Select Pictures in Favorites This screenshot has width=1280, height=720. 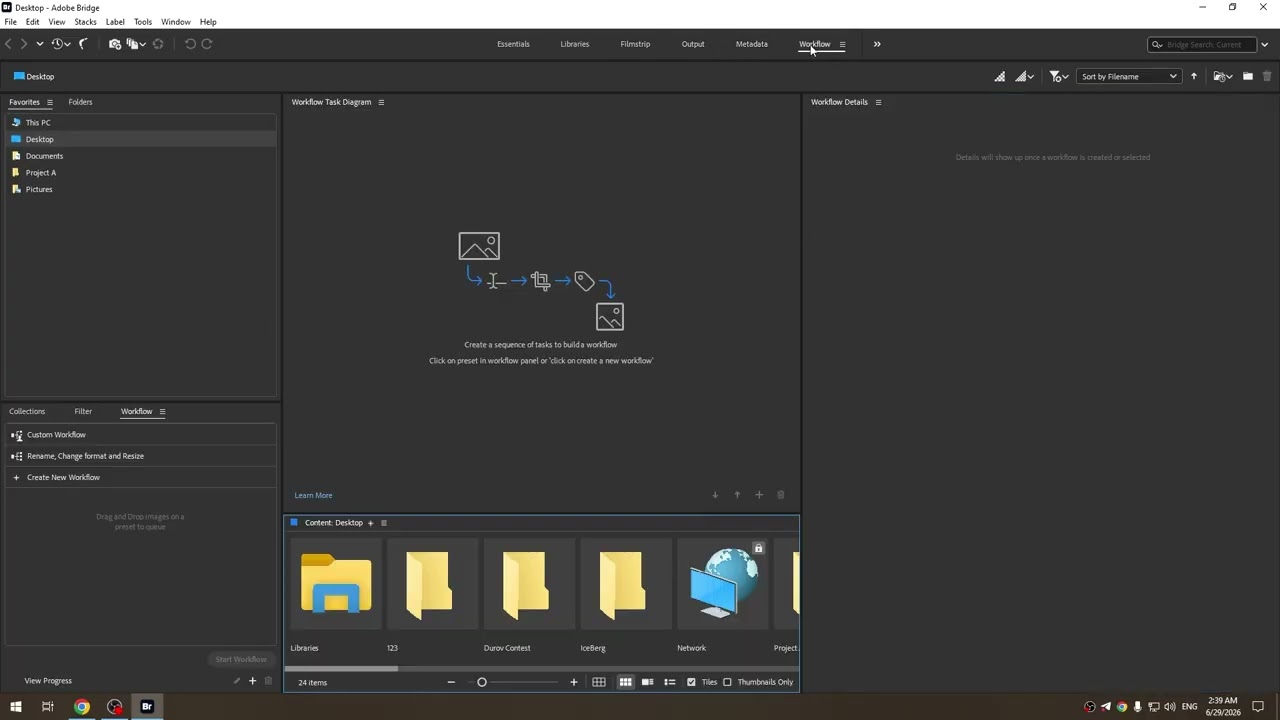[140, 189]
